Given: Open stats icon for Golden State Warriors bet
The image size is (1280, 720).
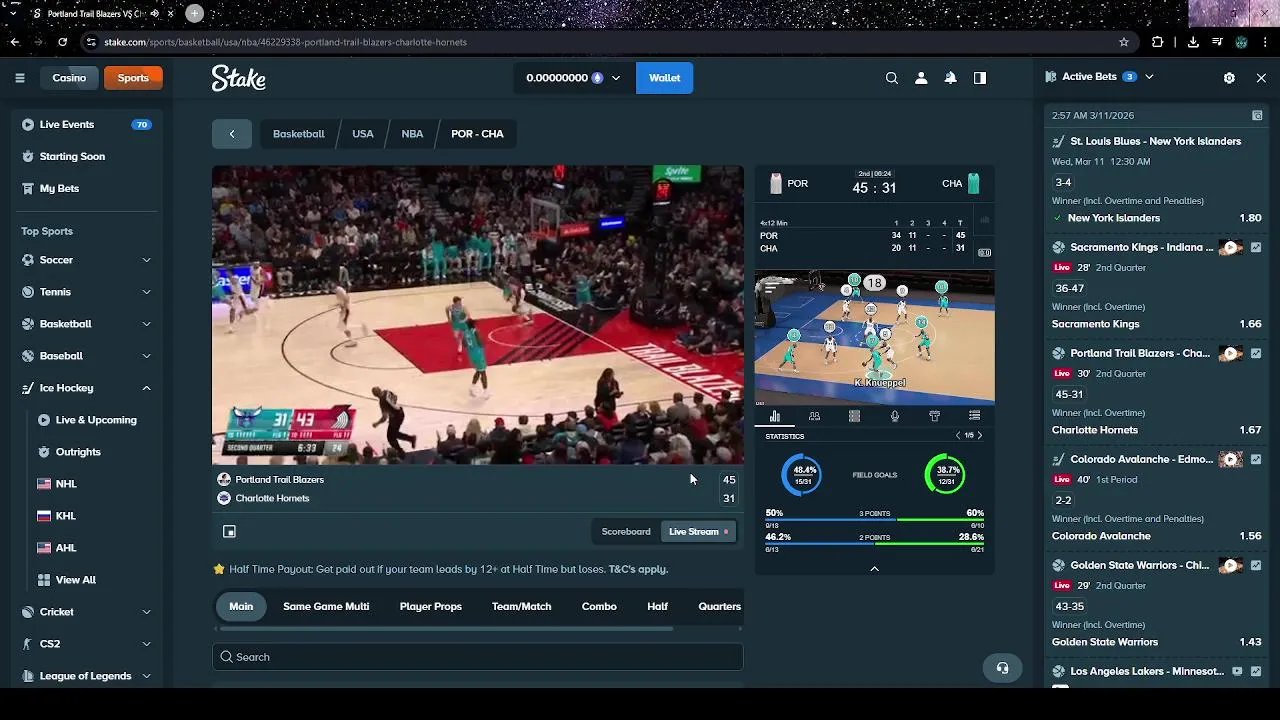Looking at the screenshot, I should (x=1256, y=566).
